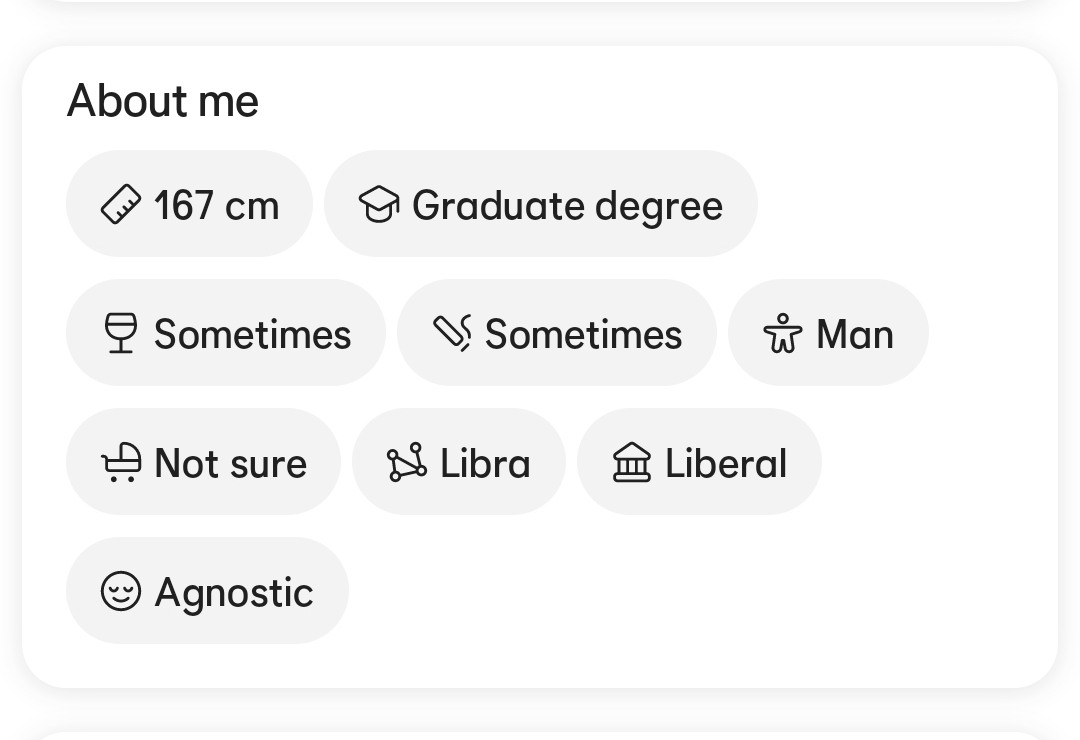This screenshot has width=1080, height=740.
Task: Select the 167 cm height text
Action: coord(216,206)
